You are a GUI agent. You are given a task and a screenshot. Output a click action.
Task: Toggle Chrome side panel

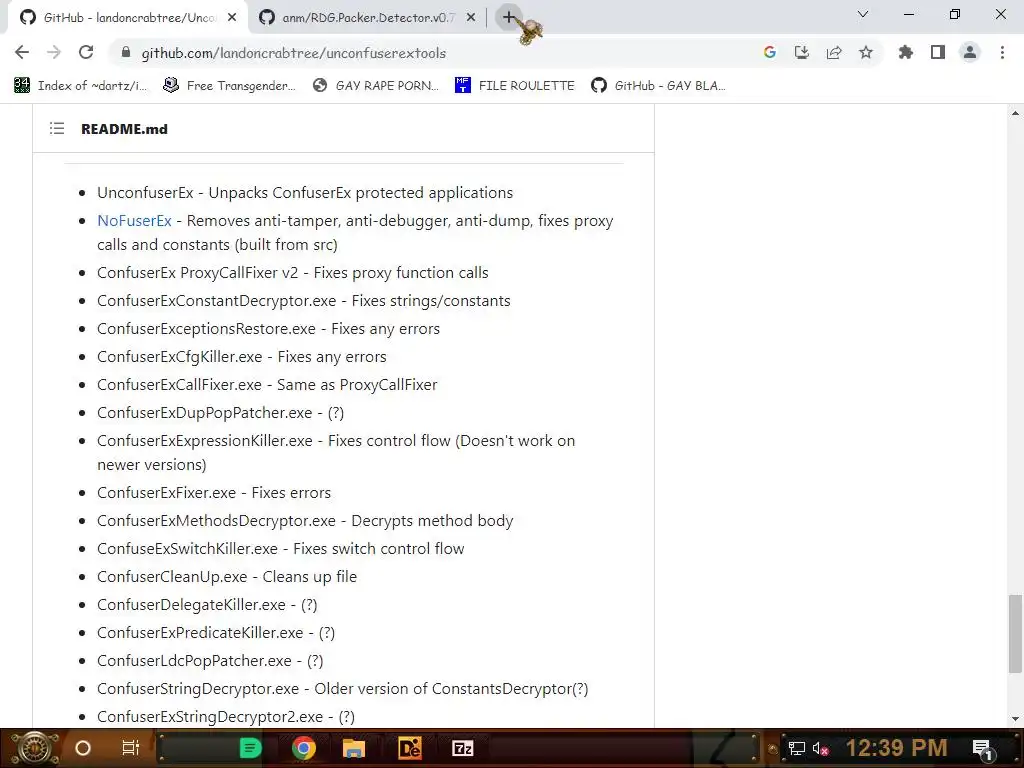point(938,52)
